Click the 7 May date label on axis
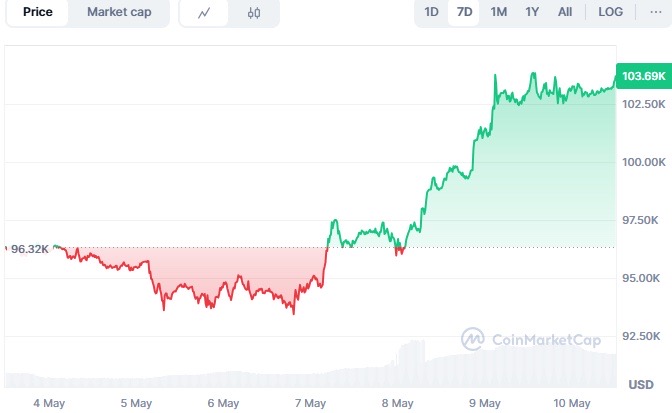This screenshot has height=413, width=672. (310, 403)
